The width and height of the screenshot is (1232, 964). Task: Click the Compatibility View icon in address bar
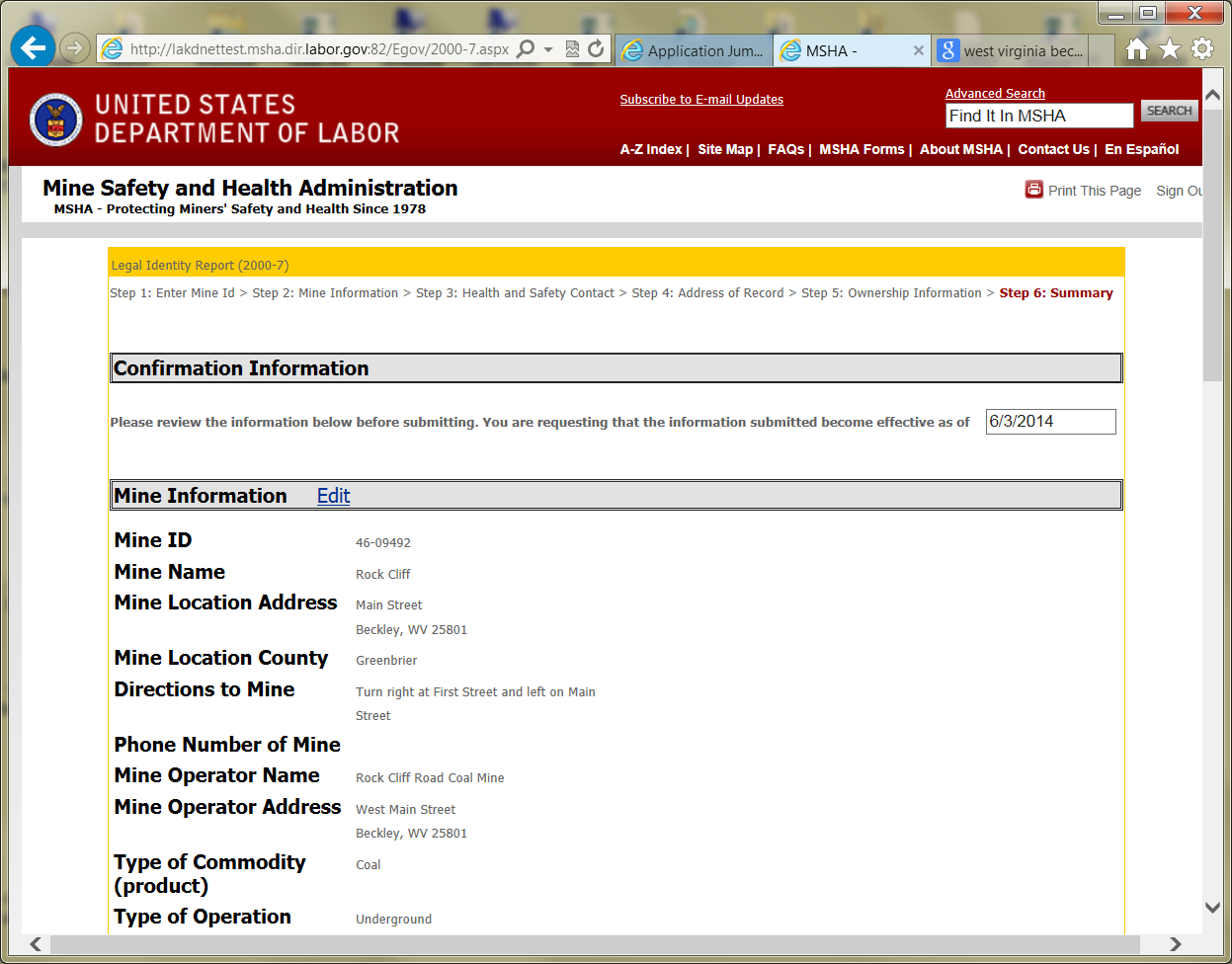point(572,49)
